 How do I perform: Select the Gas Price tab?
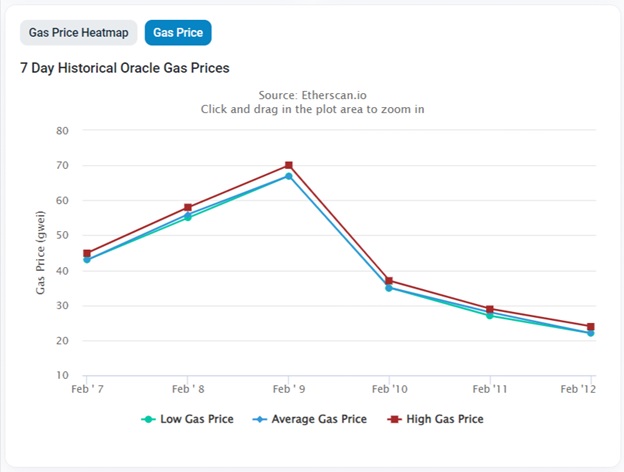click(x=178, y=33)
